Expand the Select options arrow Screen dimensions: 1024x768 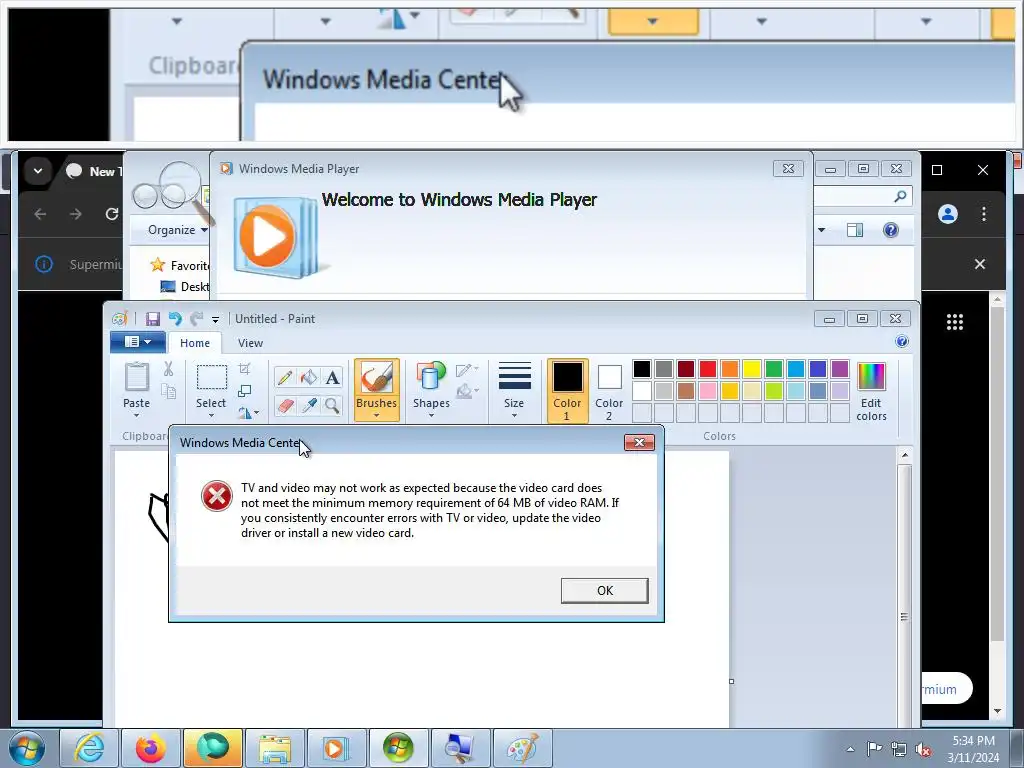click(211, 415)
